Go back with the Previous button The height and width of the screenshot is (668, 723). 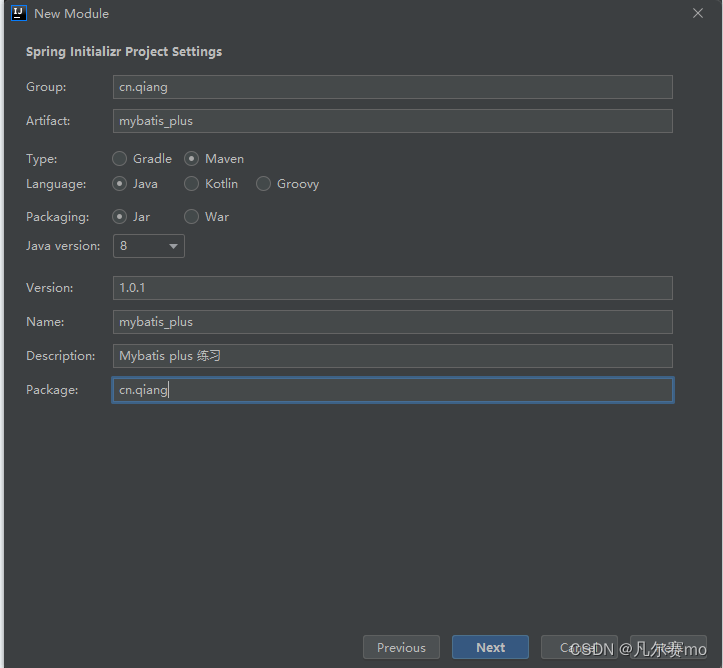[x=401, y=647]
